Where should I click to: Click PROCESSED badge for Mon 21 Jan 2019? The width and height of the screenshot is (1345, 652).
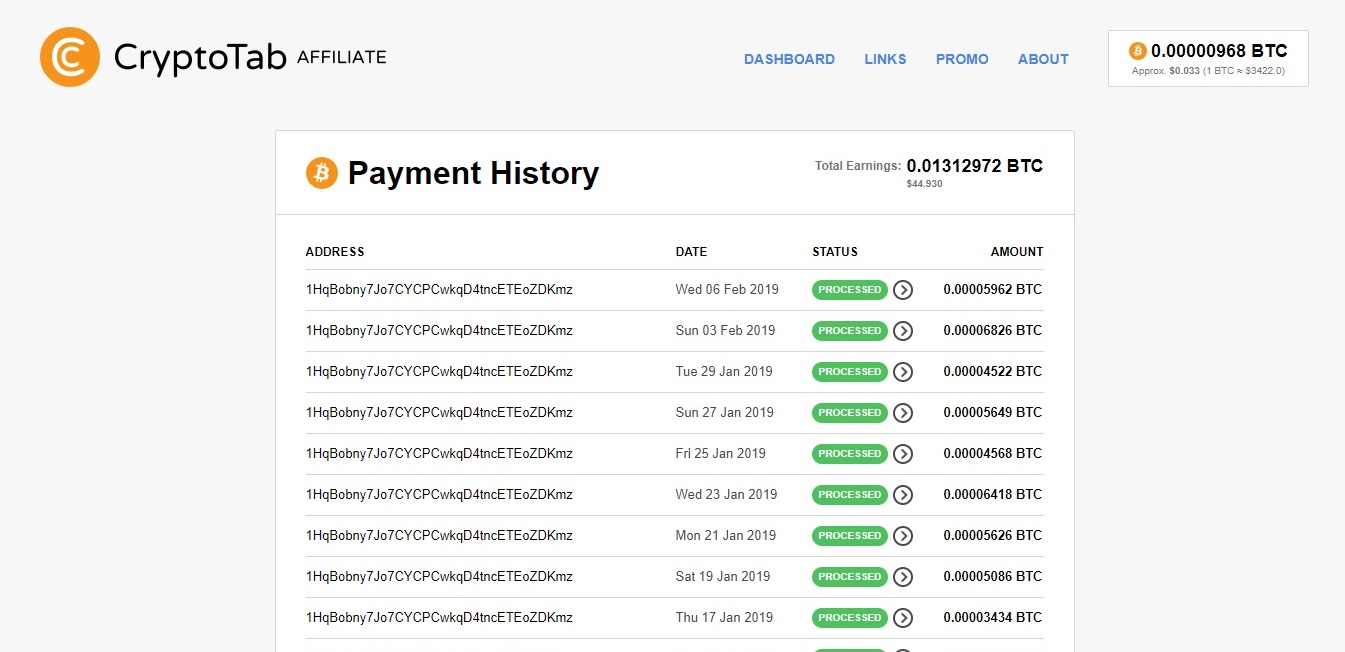click(850, 536)
